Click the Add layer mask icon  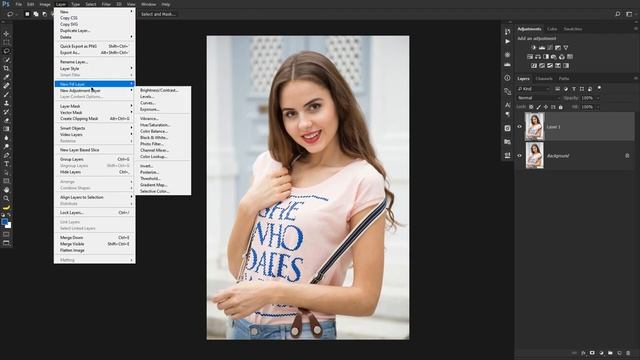pos(592,353)
